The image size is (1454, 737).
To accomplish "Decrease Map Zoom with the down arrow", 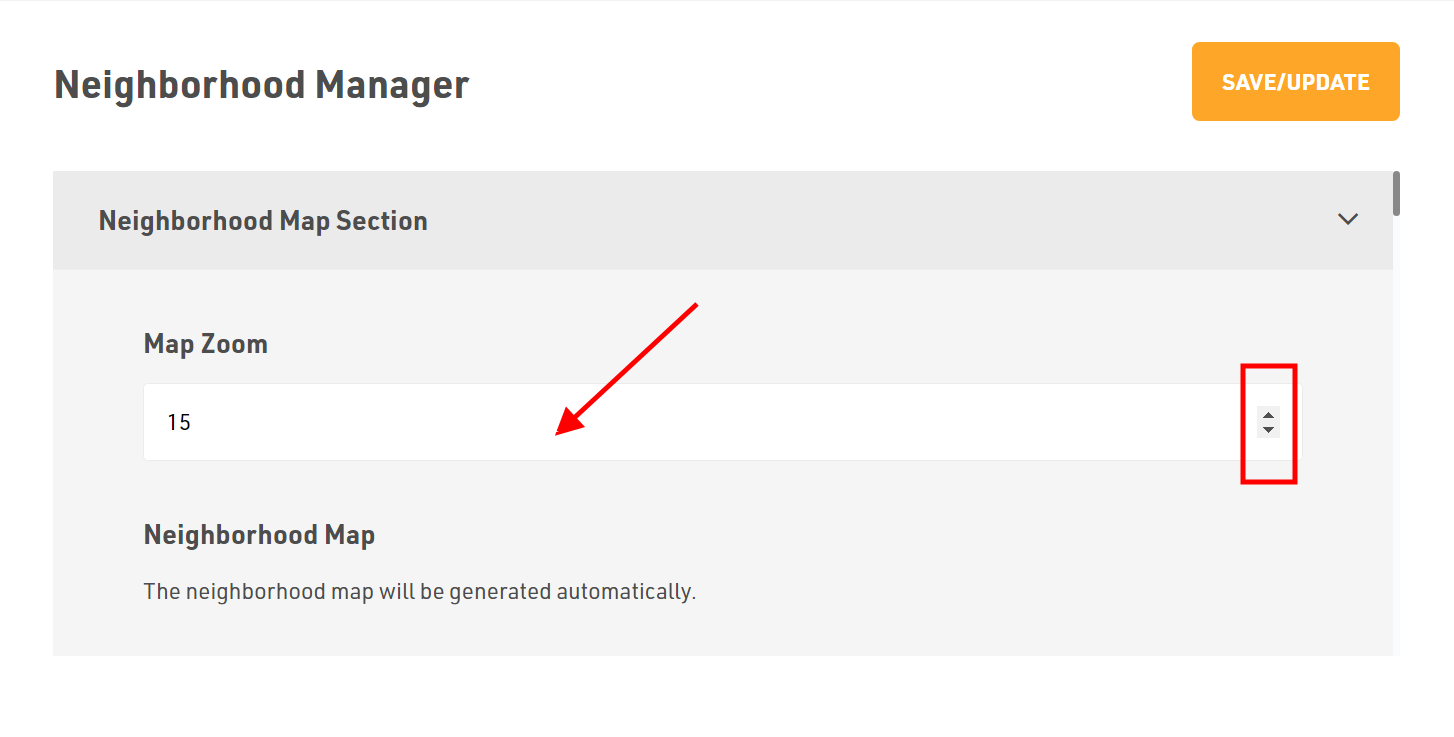I will coord(1268,430).
